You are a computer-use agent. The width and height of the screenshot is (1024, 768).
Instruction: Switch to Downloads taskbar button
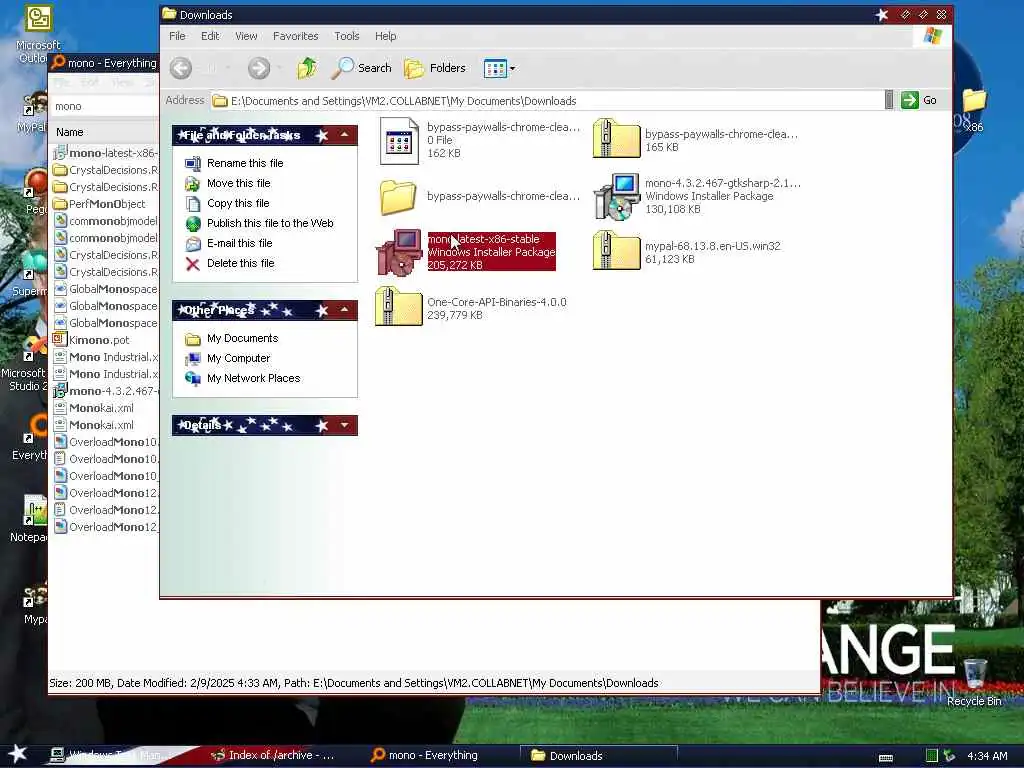pos(598,756)
